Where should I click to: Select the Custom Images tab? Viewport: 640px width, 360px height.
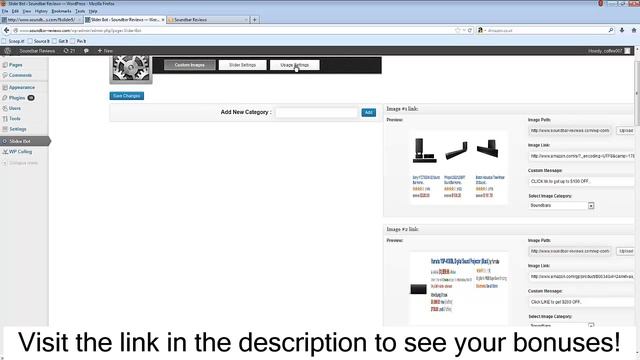point(189,65)
